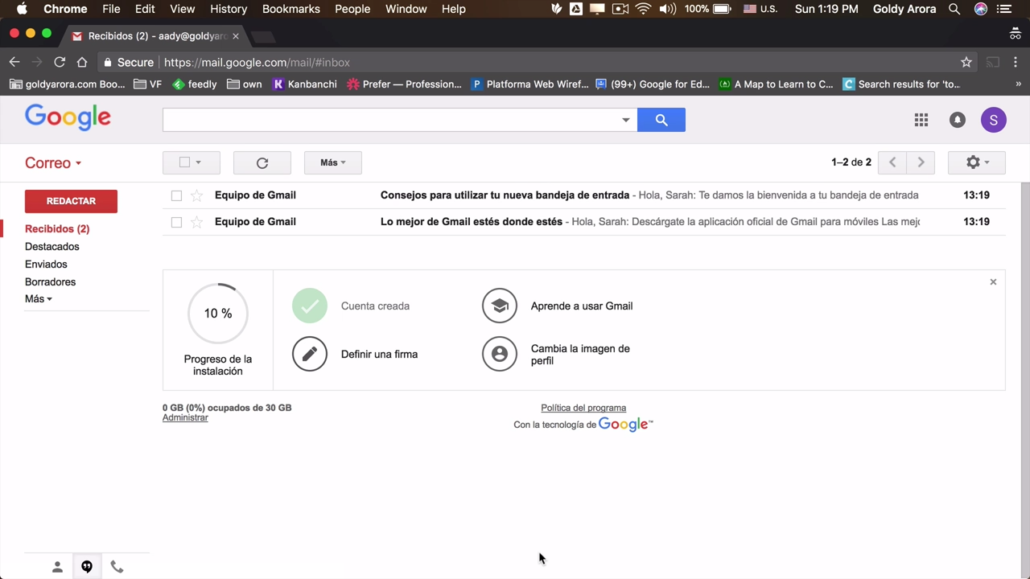Open Destacados folder

click(52, 246)
